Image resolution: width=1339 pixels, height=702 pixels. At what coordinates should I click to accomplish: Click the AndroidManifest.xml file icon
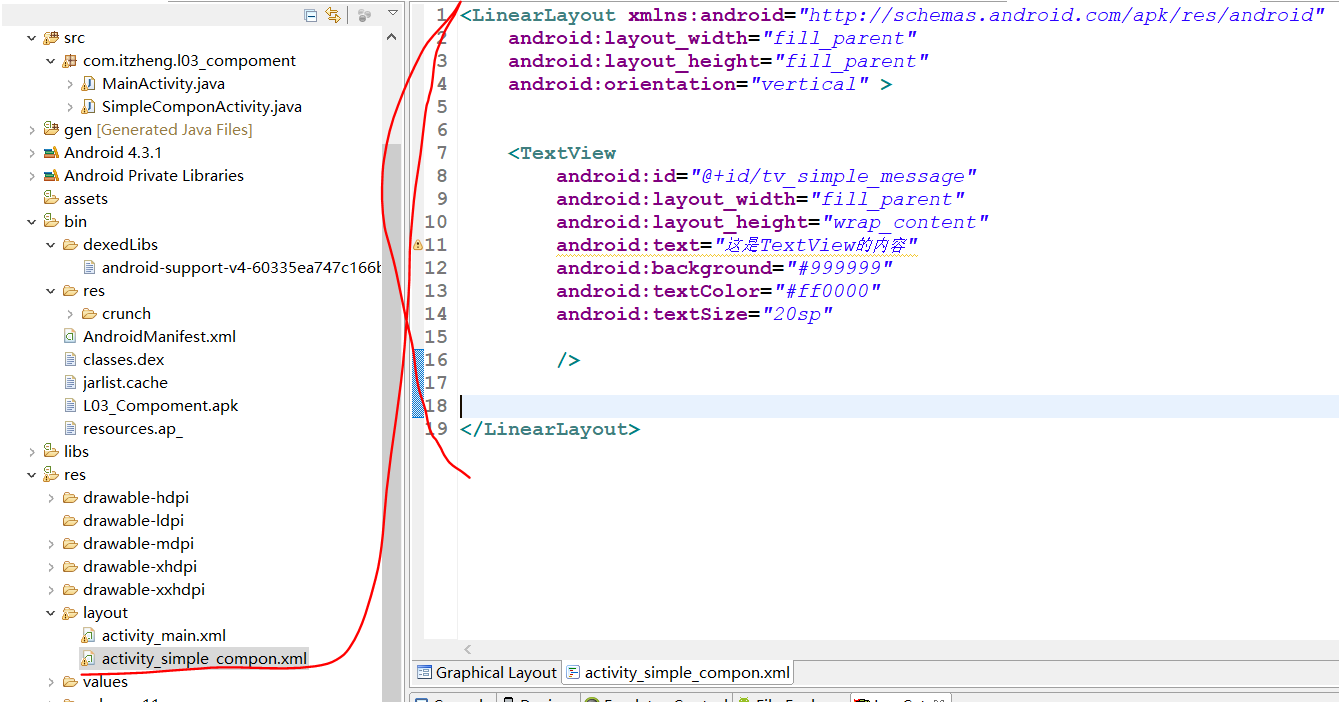(70, 337)
